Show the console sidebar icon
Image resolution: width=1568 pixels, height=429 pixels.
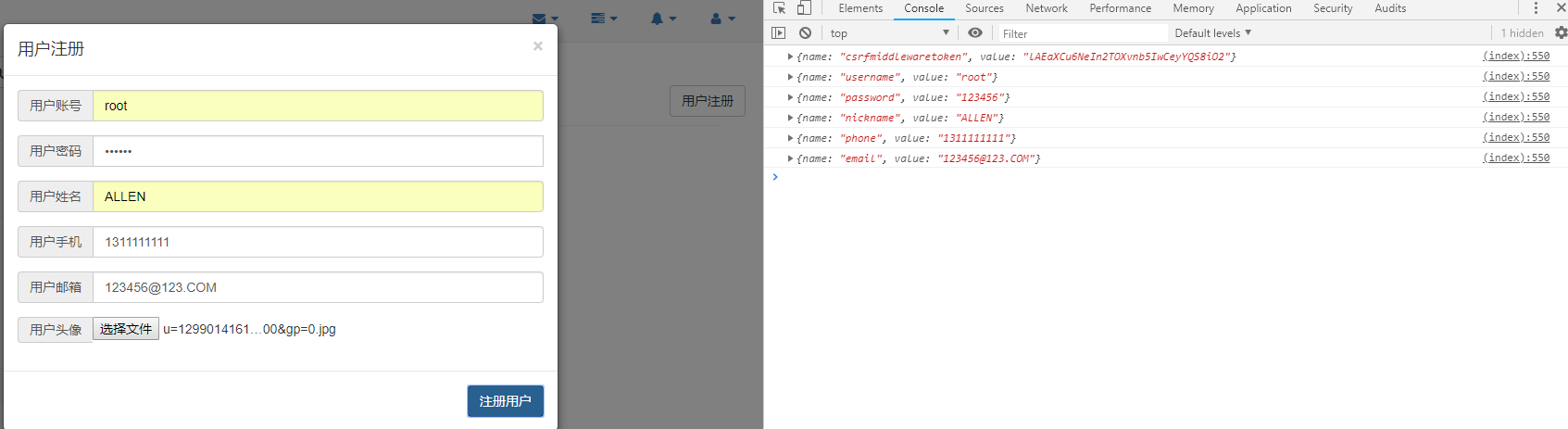[x=779, y=33]
